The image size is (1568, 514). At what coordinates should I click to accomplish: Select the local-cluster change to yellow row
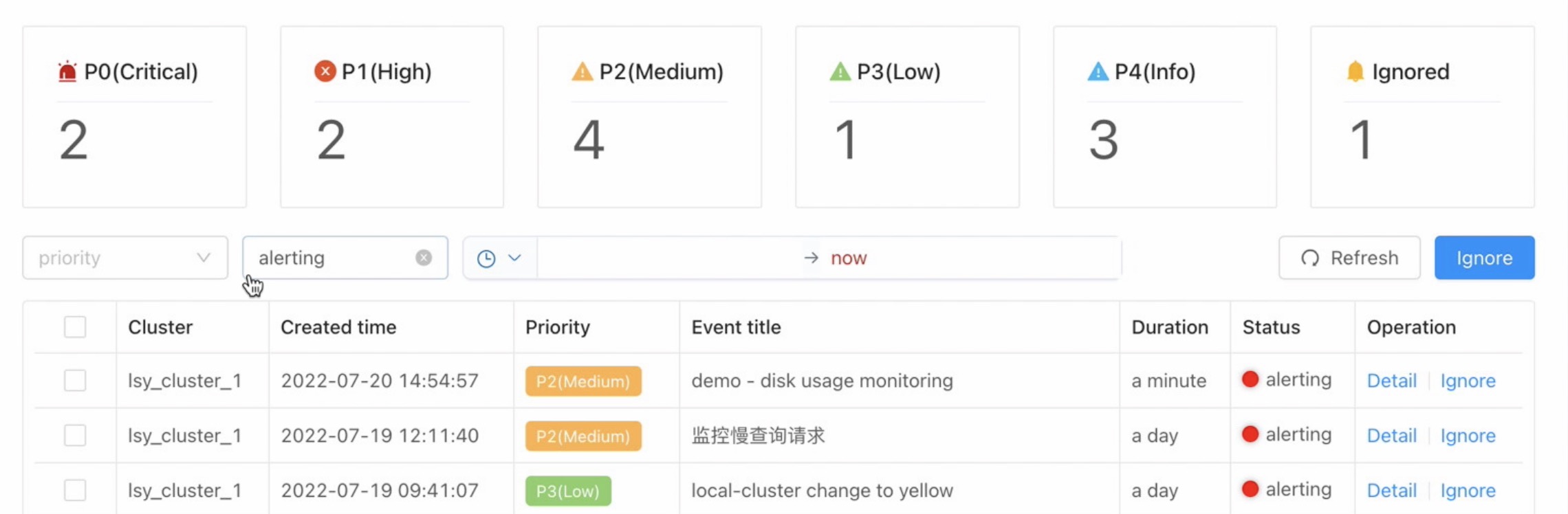75,491
